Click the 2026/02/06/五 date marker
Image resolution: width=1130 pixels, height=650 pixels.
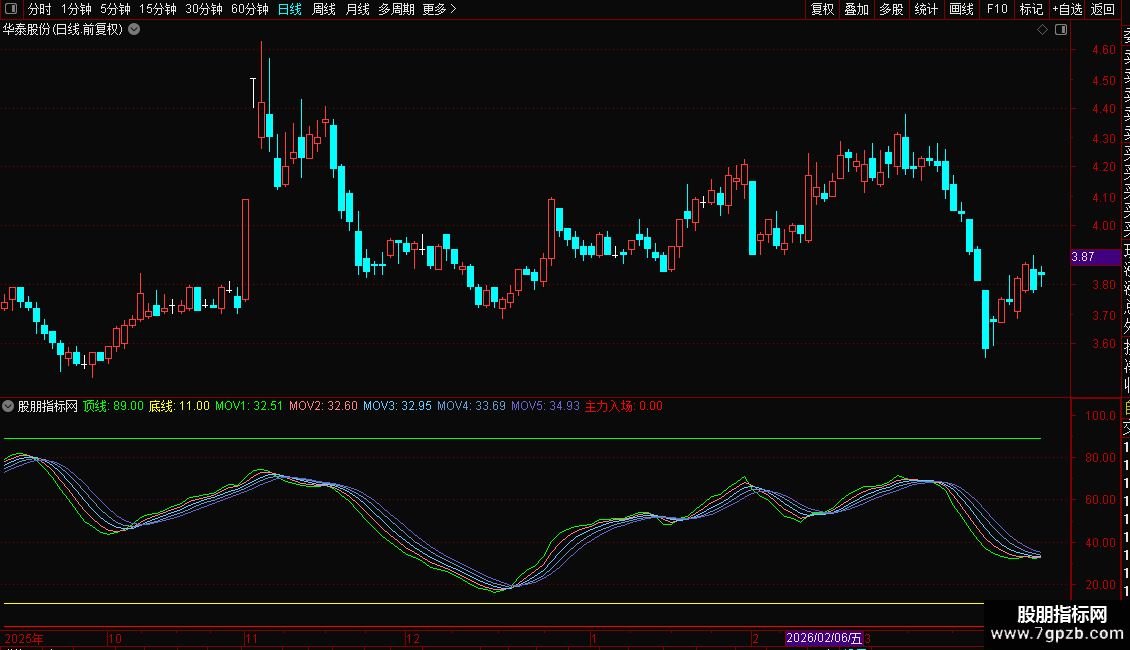pos(824,638)
